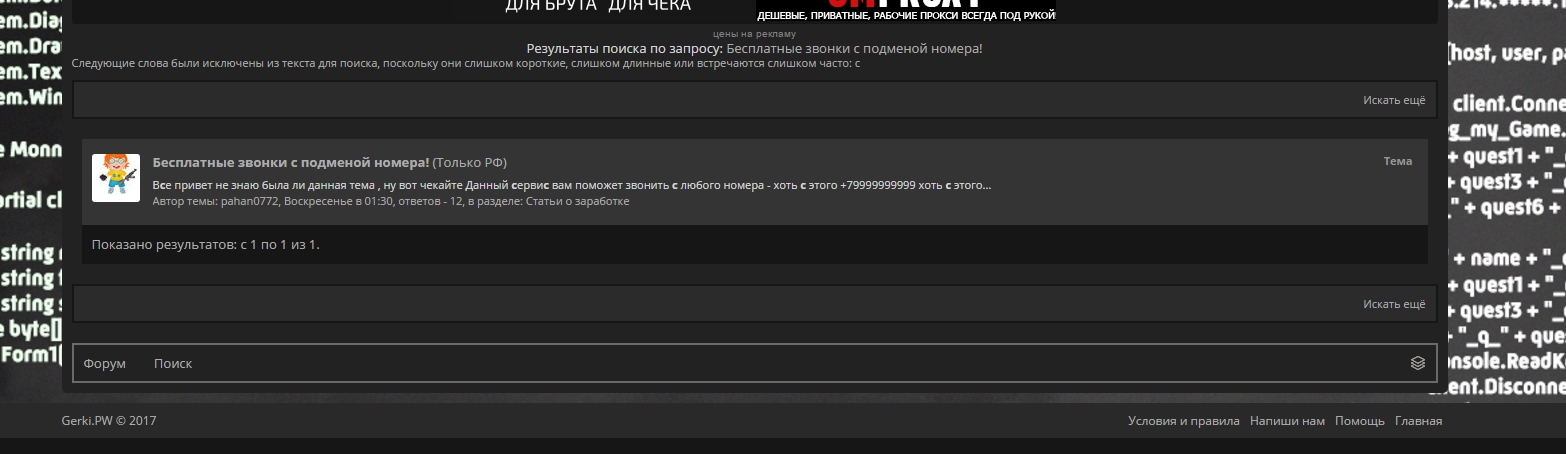Click "Напиши нам" in the footer
This screenshot has width=1566, height=454.
coord(1287,421)
